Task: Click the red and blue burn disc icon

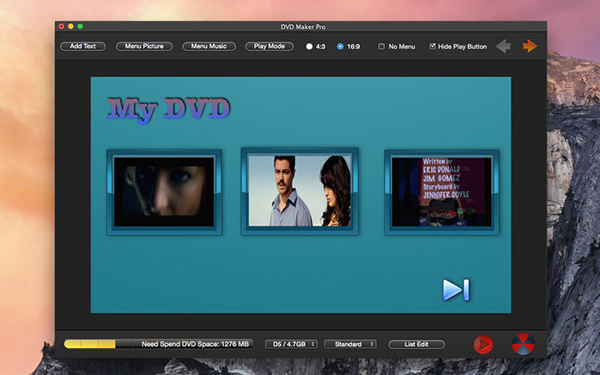Action: coord(523,344)
